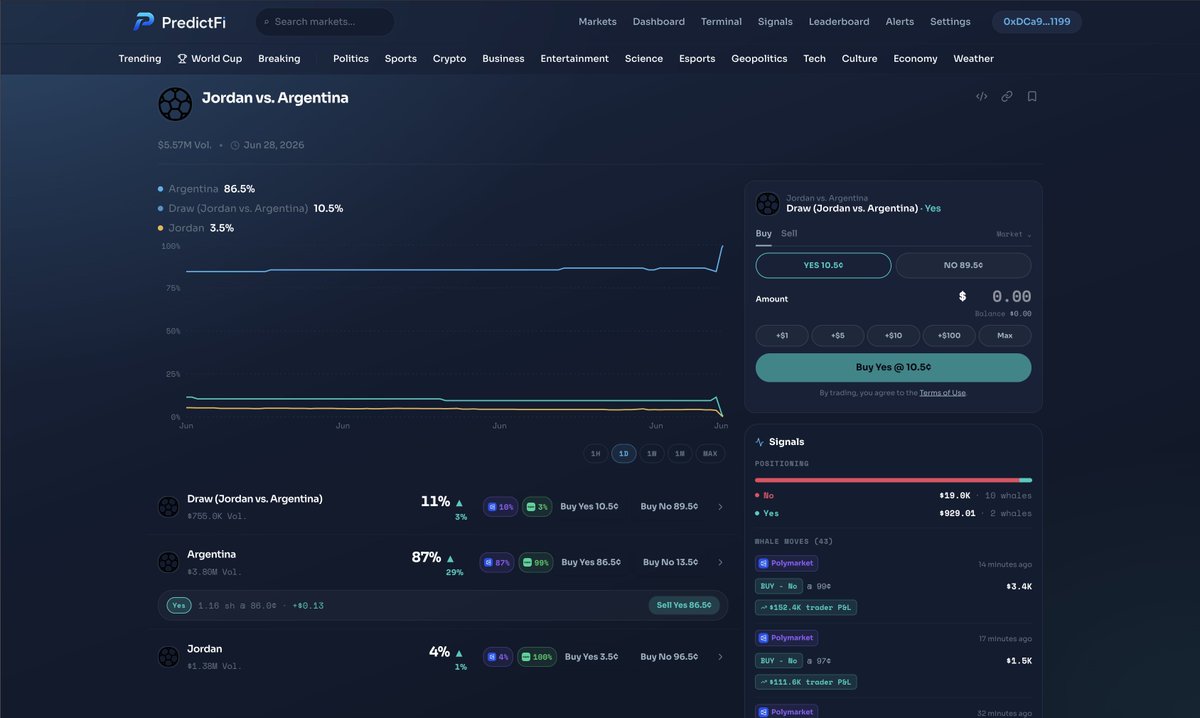
Task: Click the Buy Yes @ 10.5¢ button
Action: coord(893,367)
